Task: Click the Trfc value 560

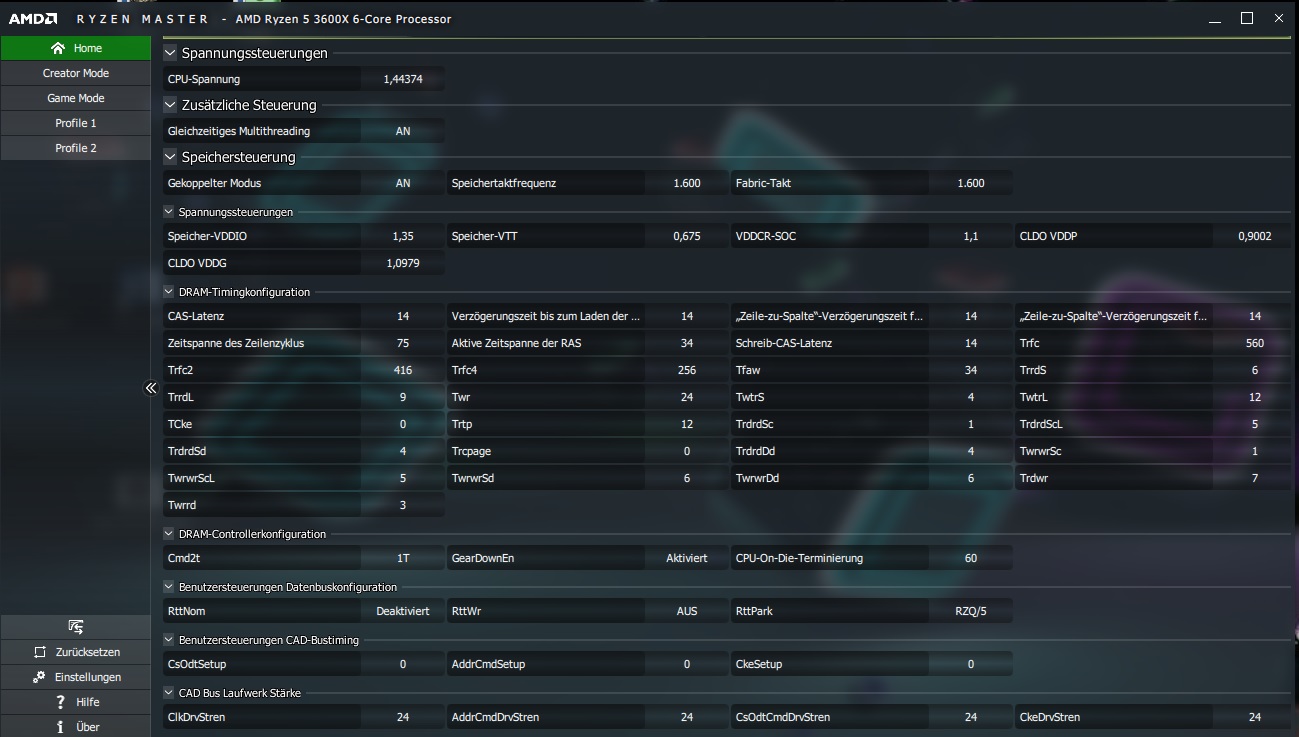Action: 1255,343
